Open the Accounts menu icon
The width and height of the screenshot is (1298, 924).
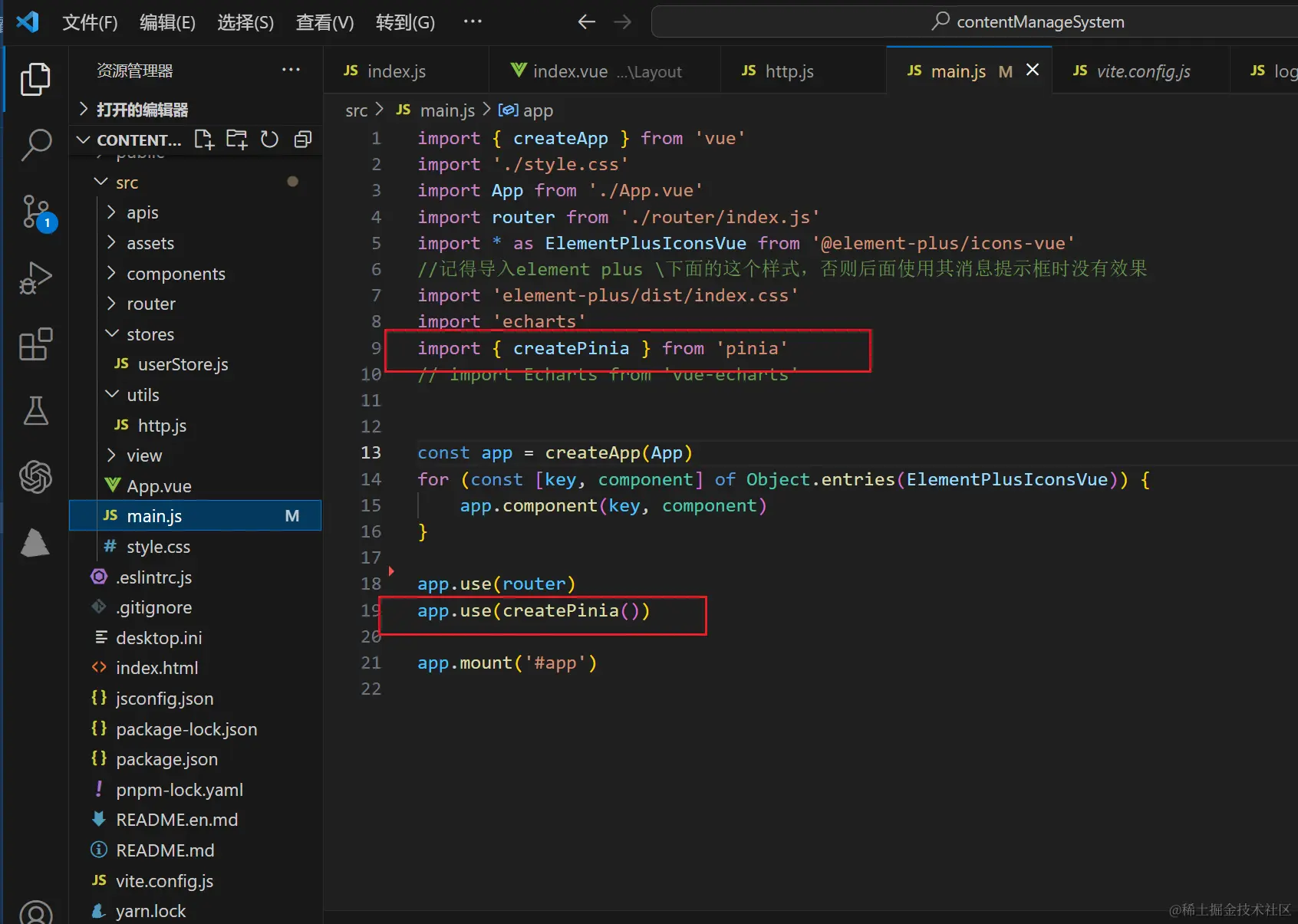point(35,912)
